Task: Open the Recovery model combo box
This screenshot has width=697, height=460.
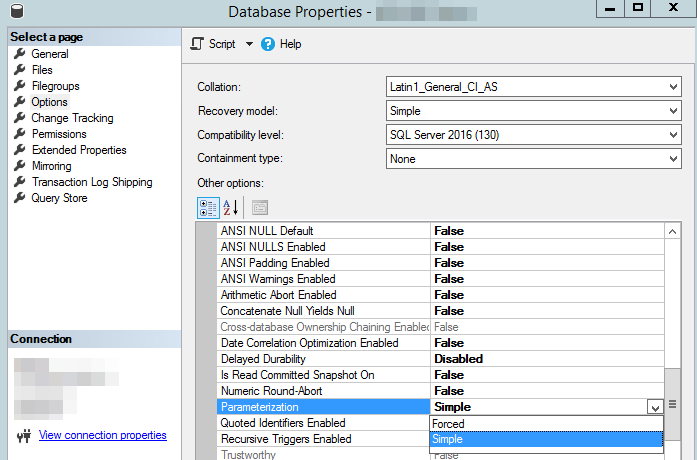Action: 673,111
